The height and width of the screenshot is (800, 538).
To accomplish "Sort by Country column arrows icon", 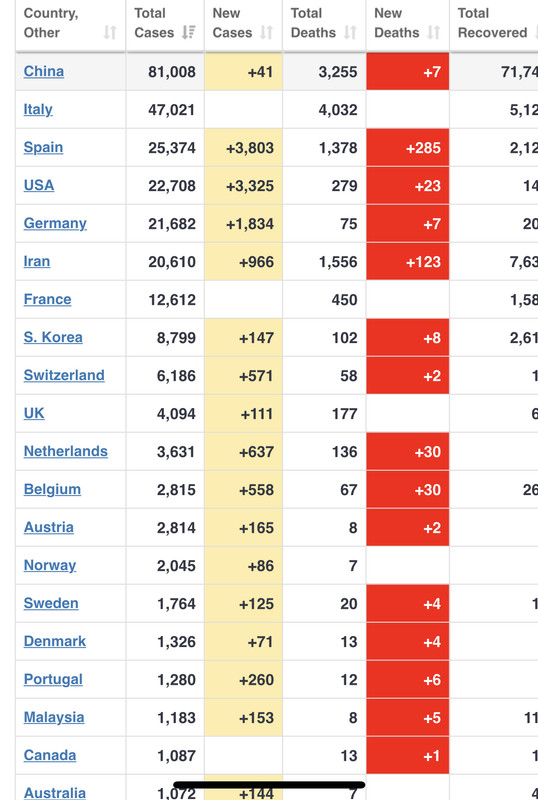I will pyautogui.click(x=110, y=33).
